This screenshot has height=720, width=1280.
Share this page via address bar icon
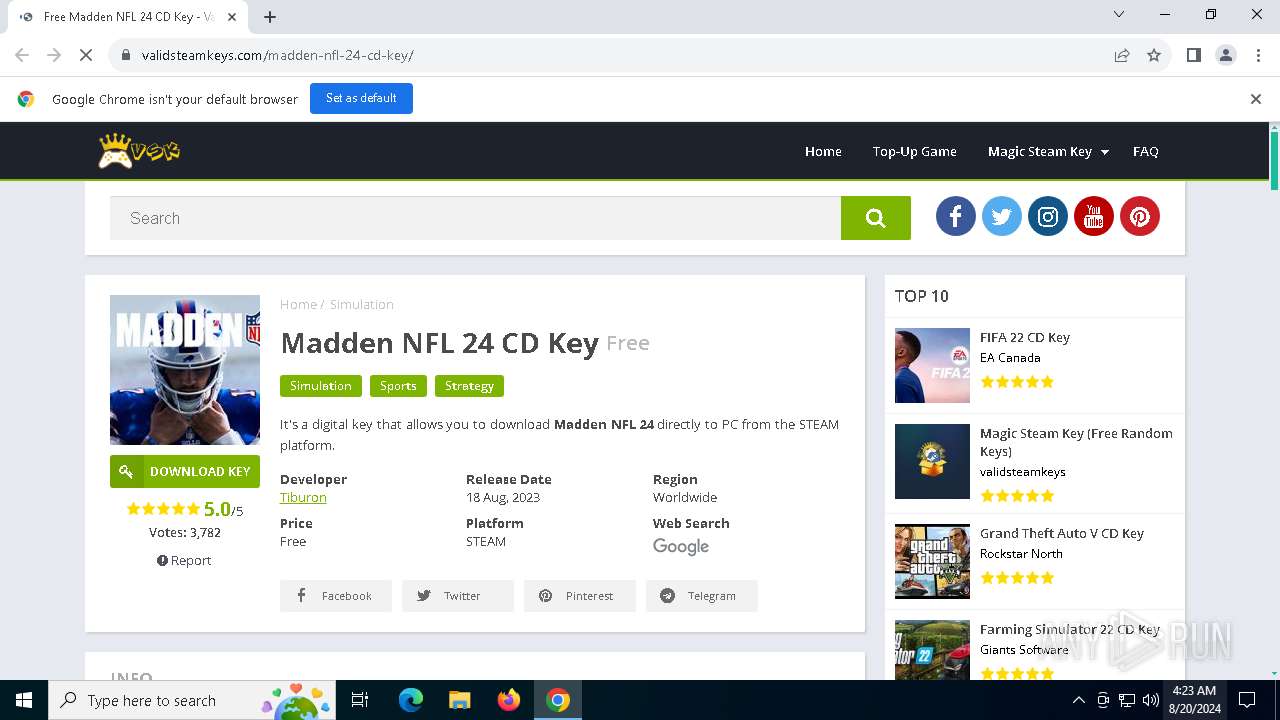coord(1122,55)
